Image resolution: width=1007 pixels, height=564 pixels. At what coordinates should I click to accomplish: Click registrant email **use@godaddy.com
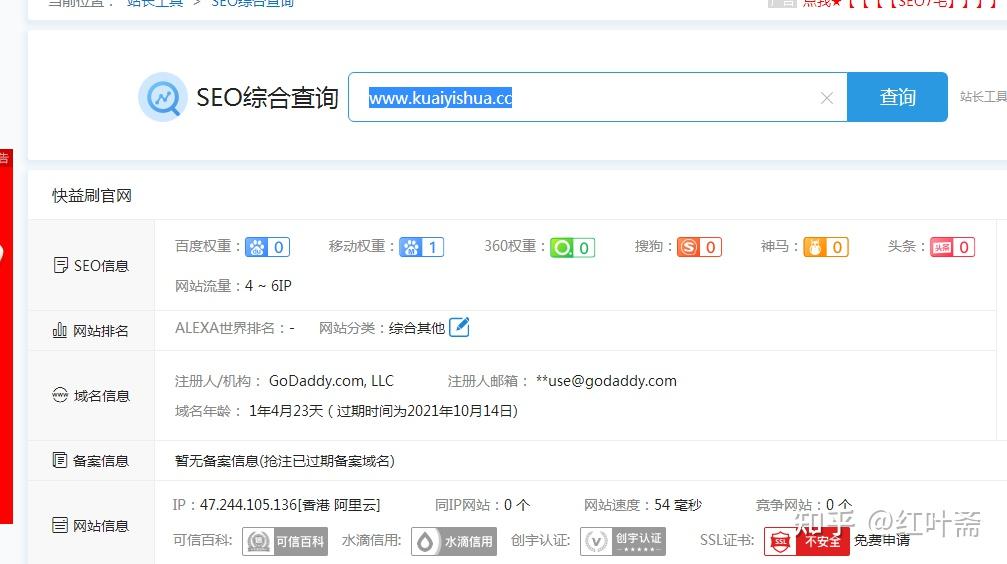click(x=606, y=381)
